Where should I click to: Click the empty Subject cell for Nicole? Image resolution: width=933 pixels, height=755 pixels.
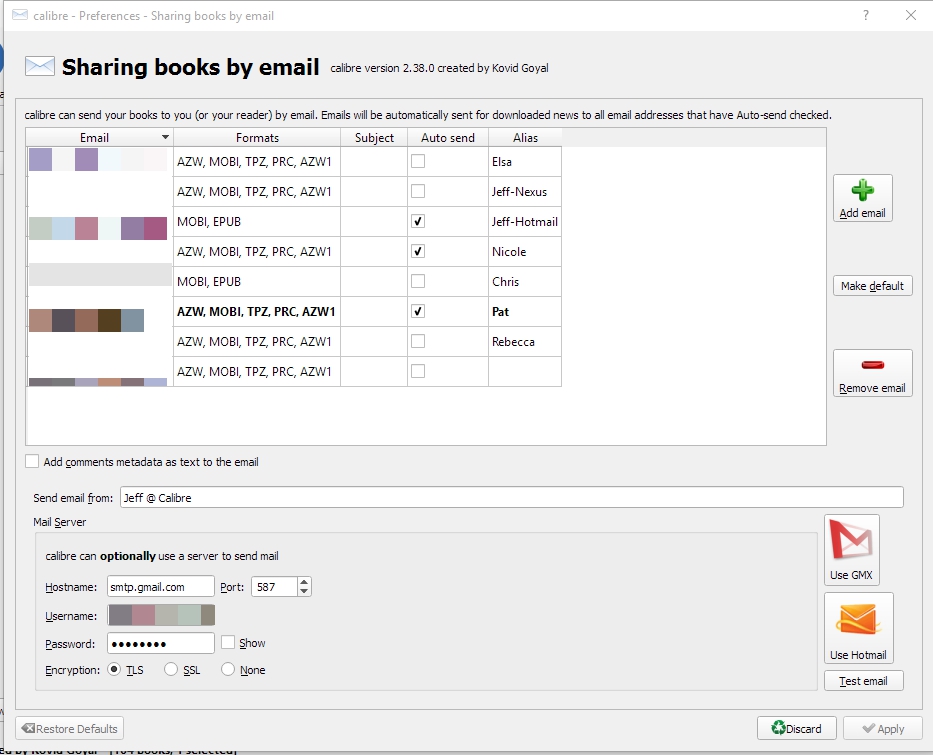(374, 252)
